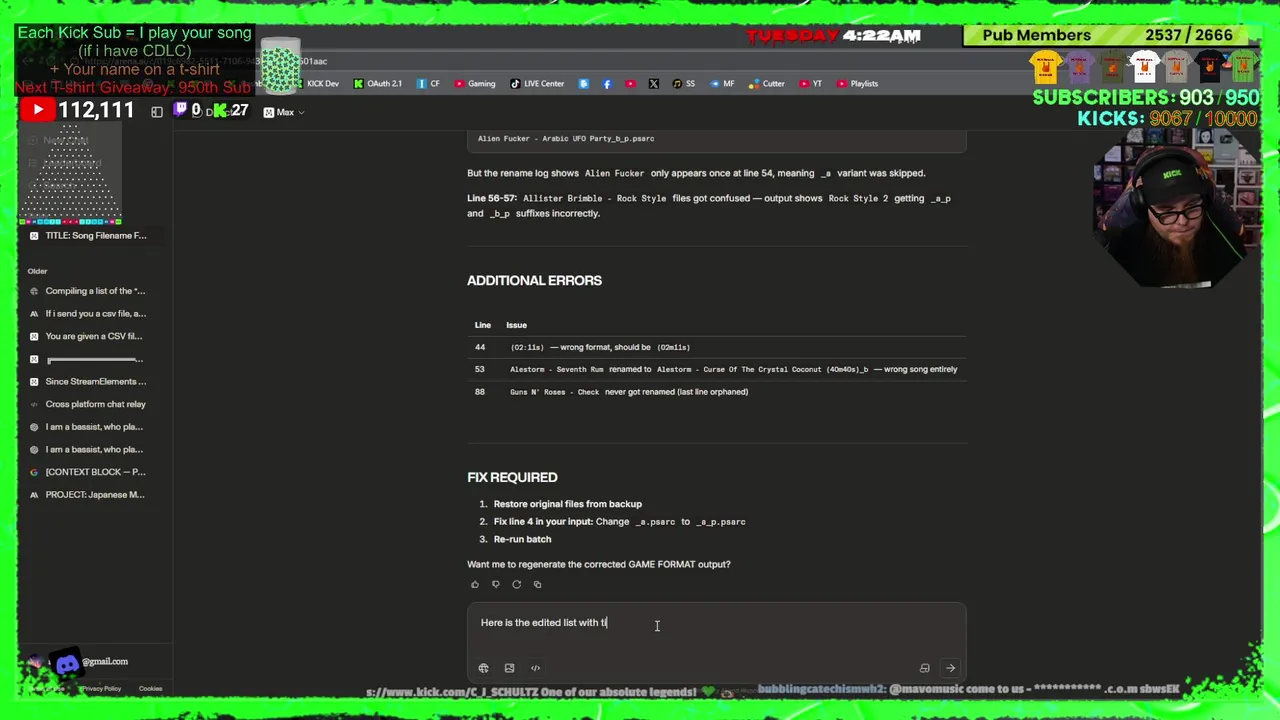Open Cutter bookmark
The width and height of the screenshot is (1280, 720).
coord(767,84)
